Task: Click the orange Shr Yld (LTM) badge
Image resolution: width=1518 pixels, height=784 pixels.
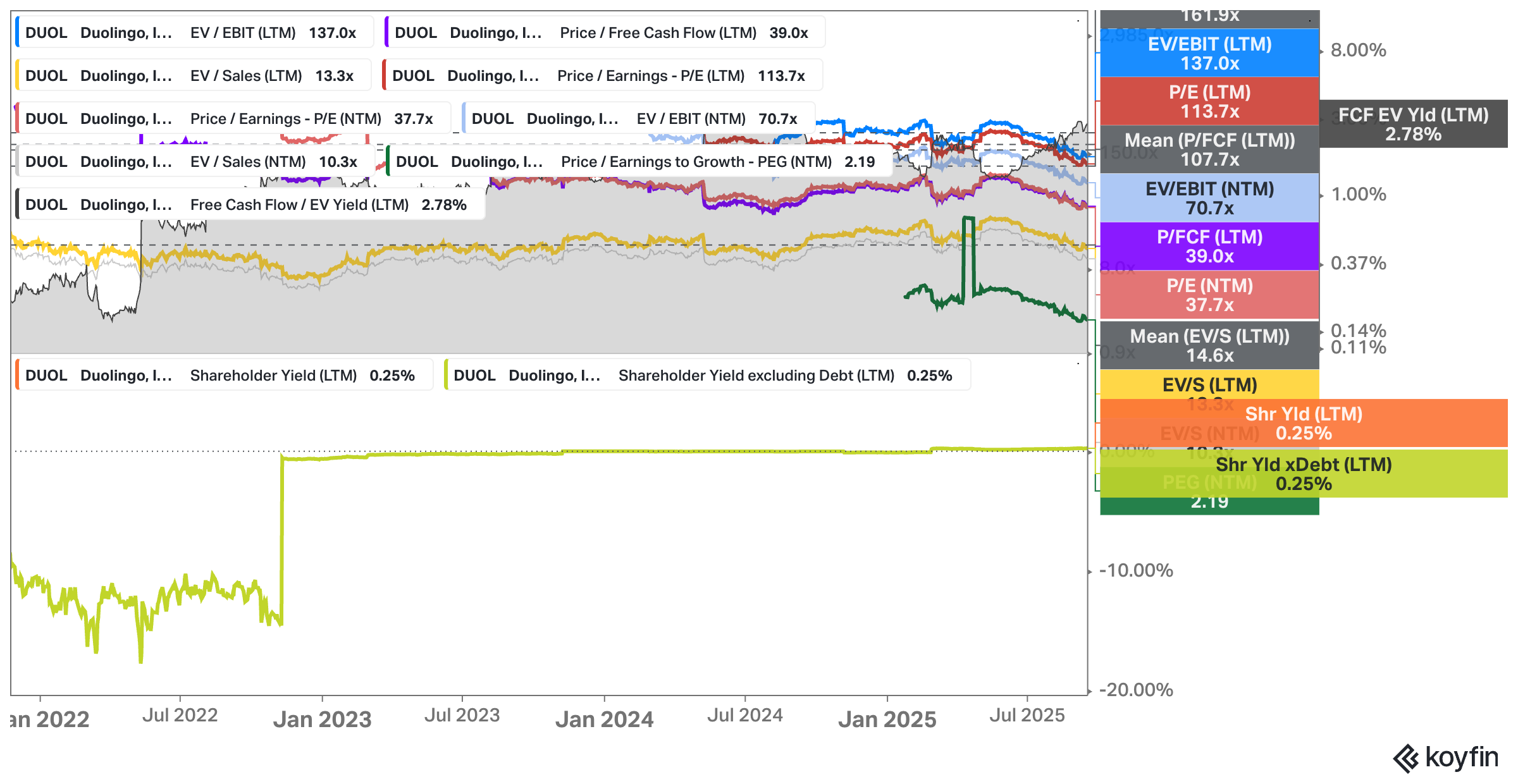Action: click(x=1303, y=423)
